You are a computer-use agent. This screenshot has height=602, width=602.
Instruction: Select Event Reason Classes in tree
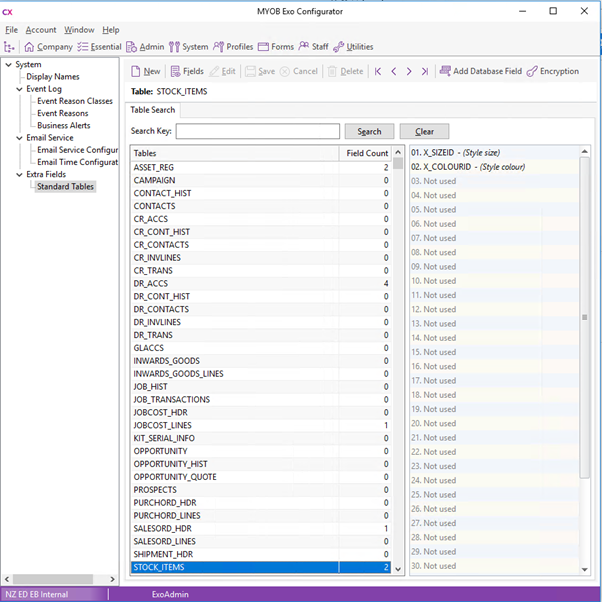tap(75, 101)
